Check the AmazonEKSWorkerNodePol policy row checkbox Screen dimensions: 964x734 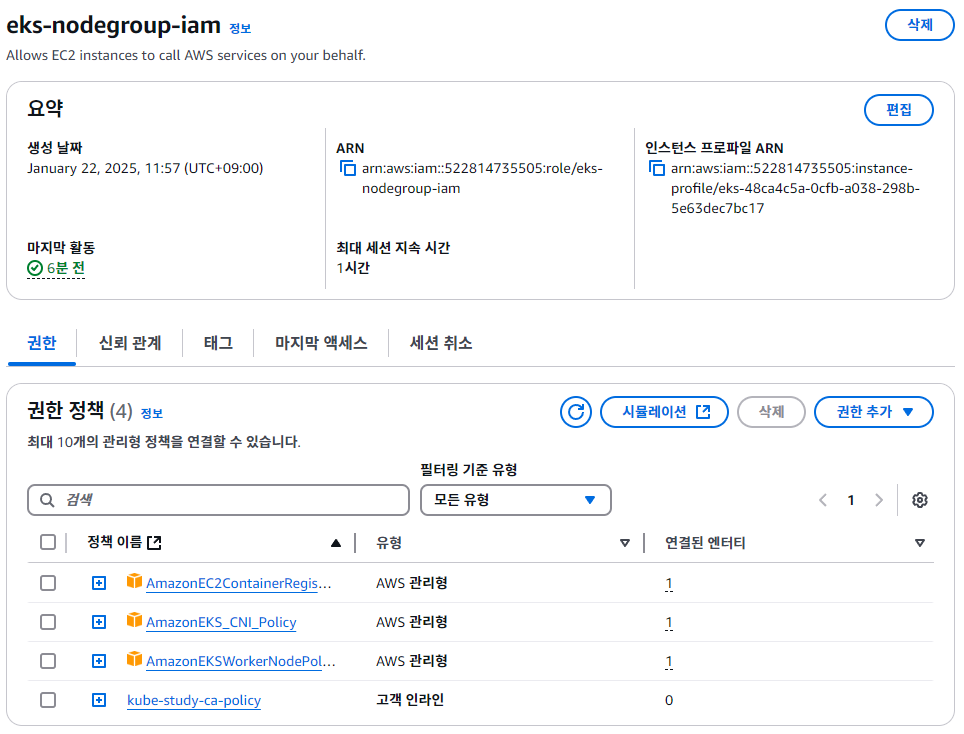[x=48, y=661]
